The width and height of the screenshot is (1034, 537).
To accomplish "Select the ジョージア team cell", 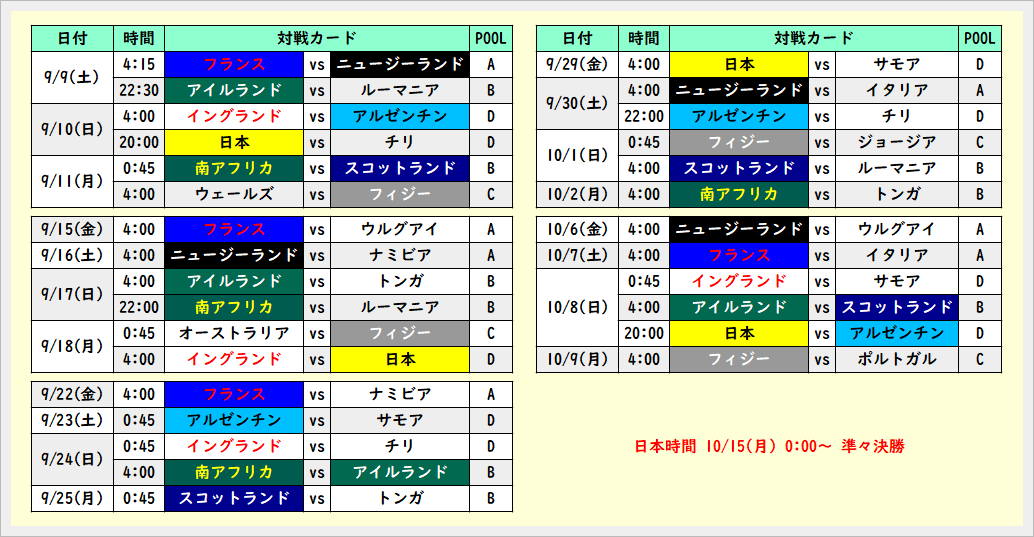I will click(x=897, y=142).
